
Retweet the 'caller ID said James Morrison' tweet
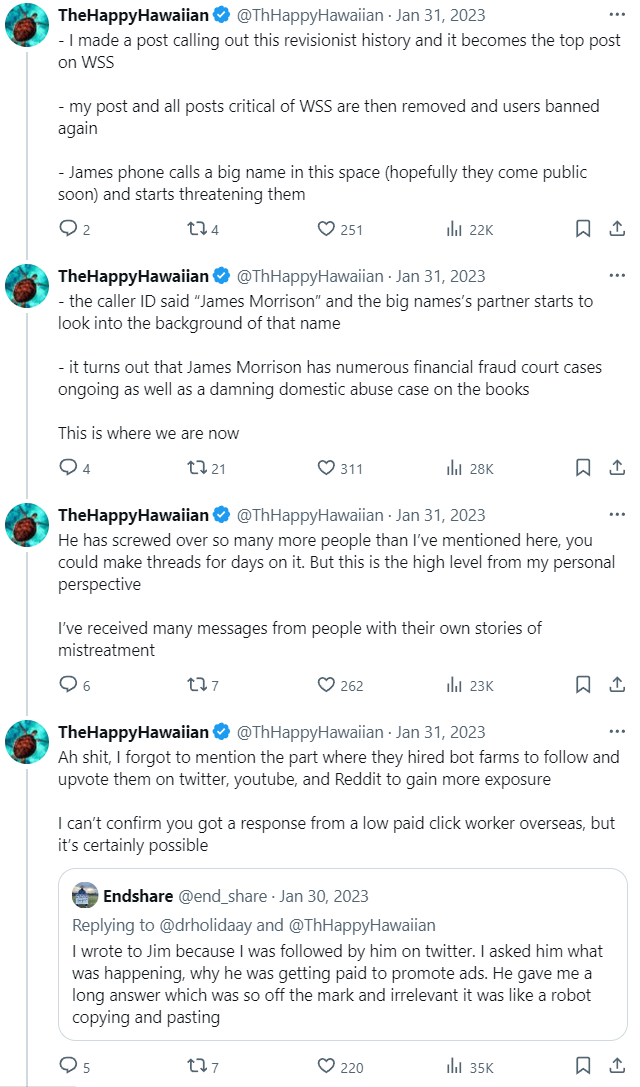tap(198, 468)
